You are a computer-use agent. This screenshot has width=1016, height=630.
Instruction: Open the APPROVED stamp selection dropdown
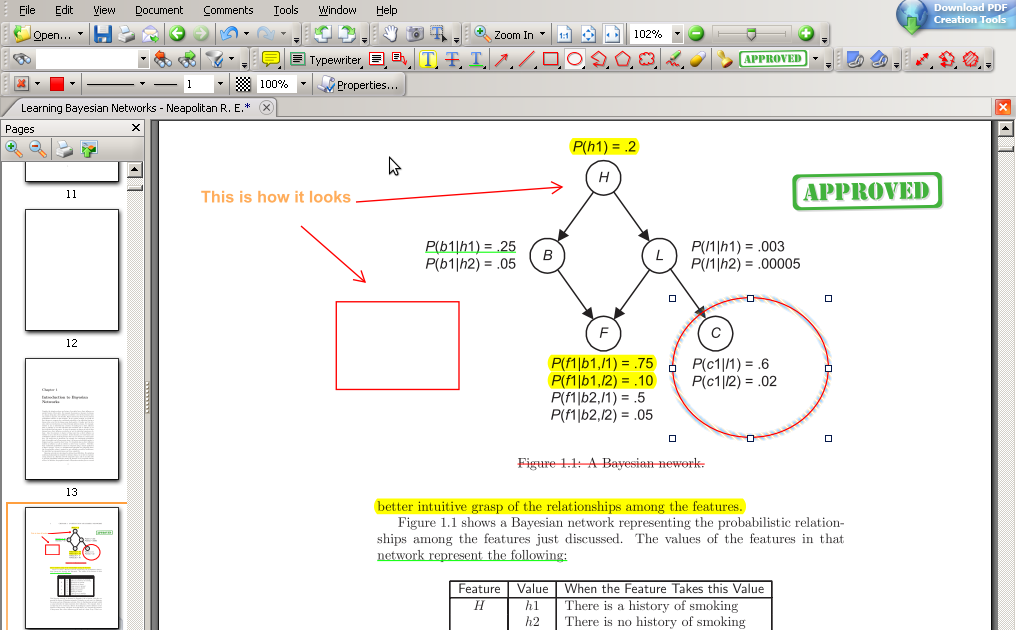point(816,60)
